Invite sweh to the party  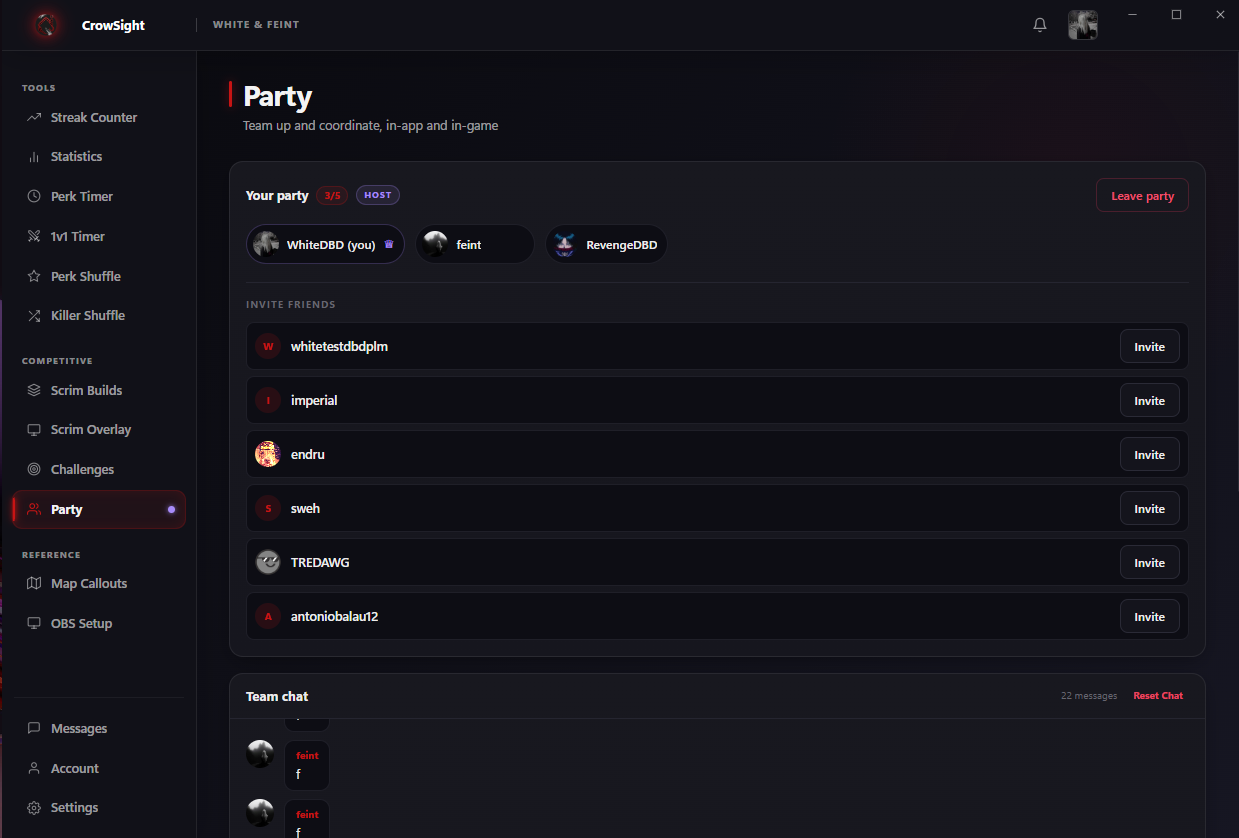(1149, 509)
